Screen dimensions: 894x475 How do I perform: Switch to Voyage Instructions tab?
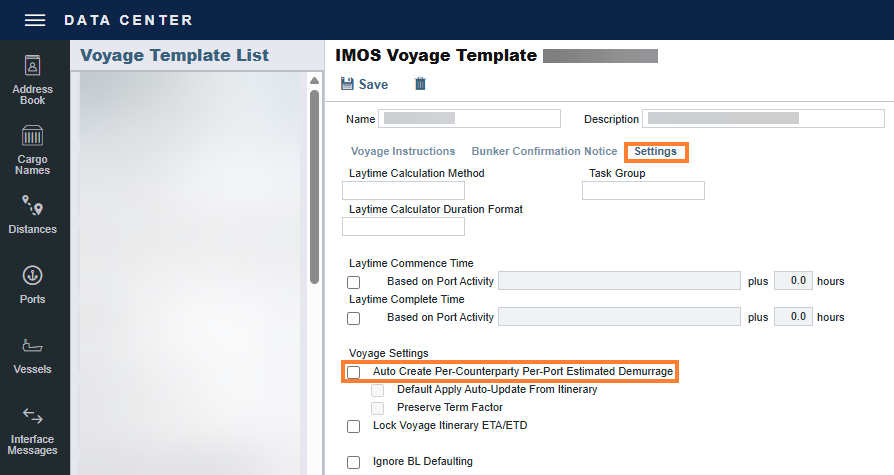click(403, 151)
